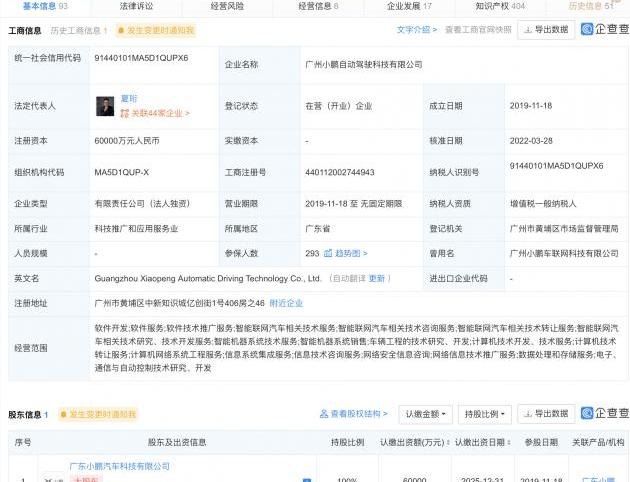Click region value 广东省
This screenshot has width=630, height=482.
tap(317, 229)
